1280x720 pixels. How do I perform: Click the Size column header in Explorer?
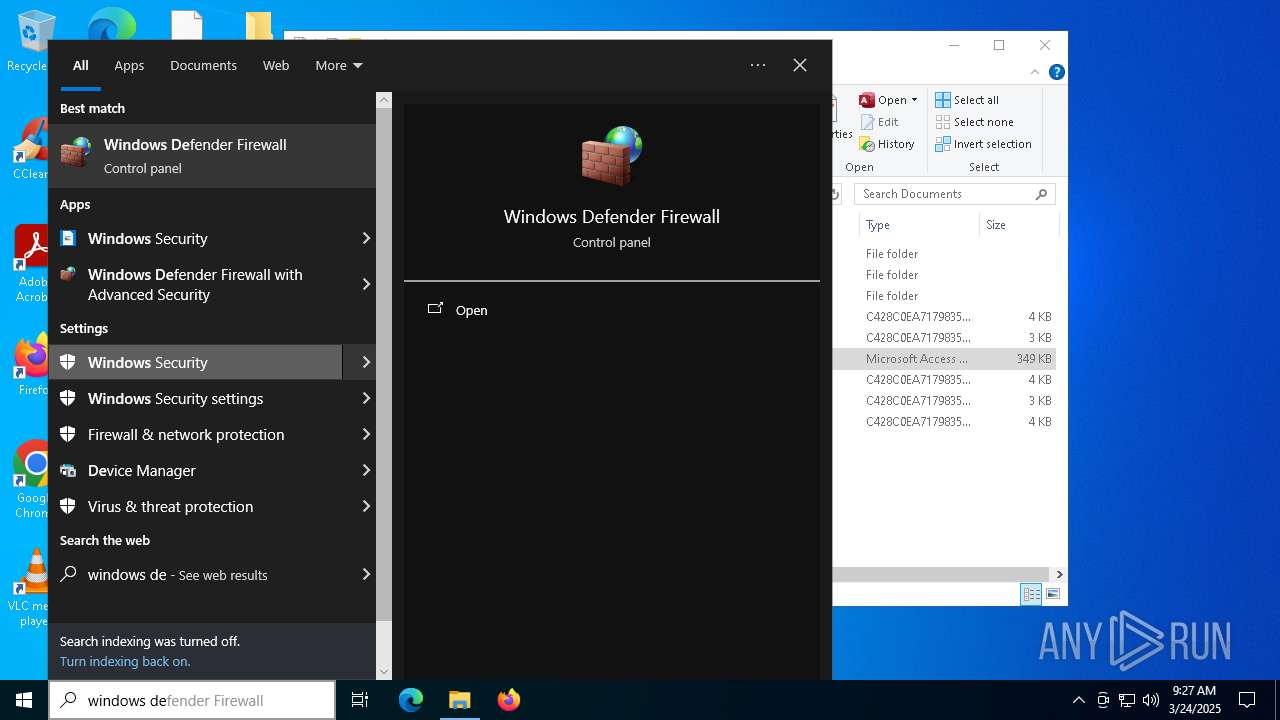(1017, 225)
